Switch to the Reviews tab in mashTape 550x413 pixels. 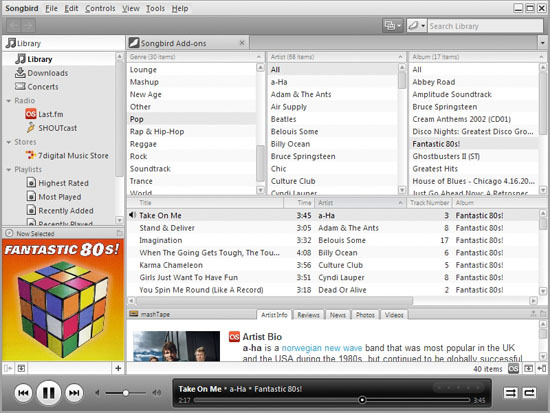click(x=308, y=315)
